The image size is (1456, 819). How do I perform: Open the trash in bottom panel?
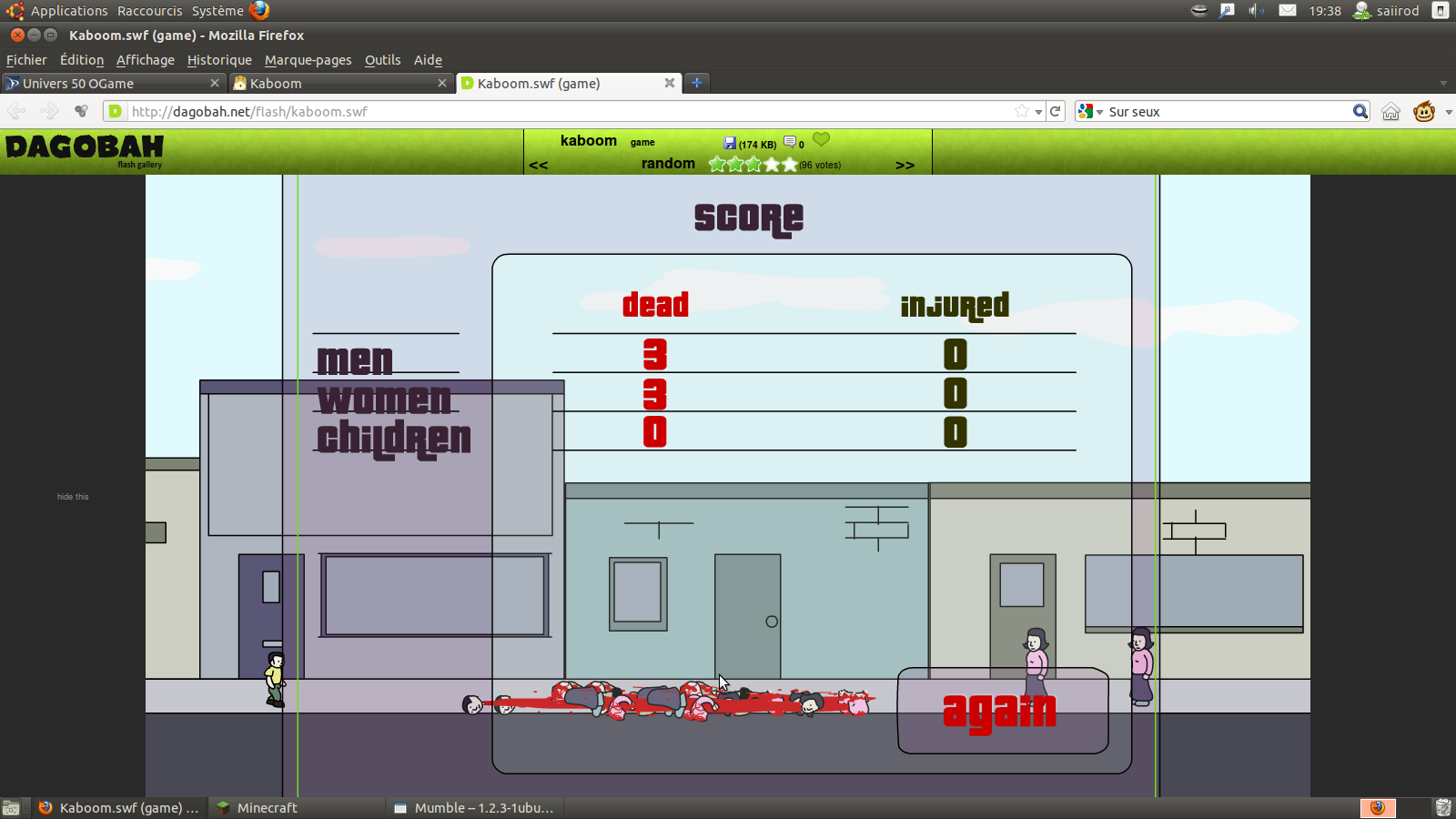[x=1442, y=807]
